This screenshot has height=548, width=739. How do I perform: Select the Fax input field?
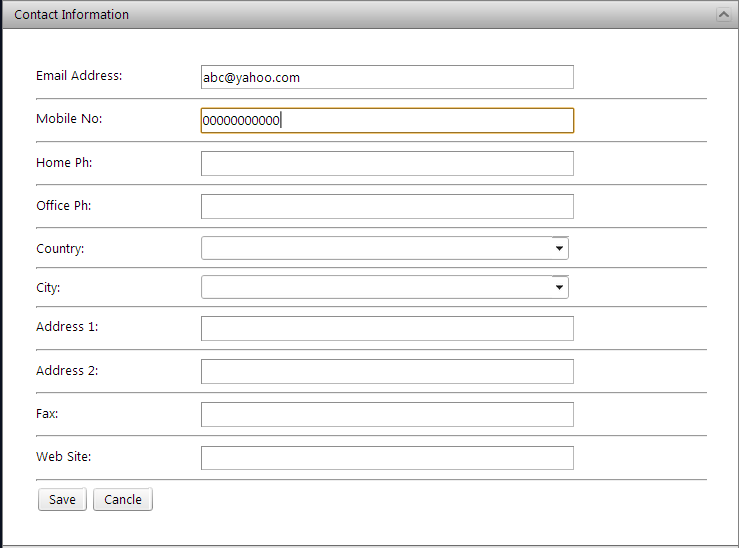[x=387, y=414]
